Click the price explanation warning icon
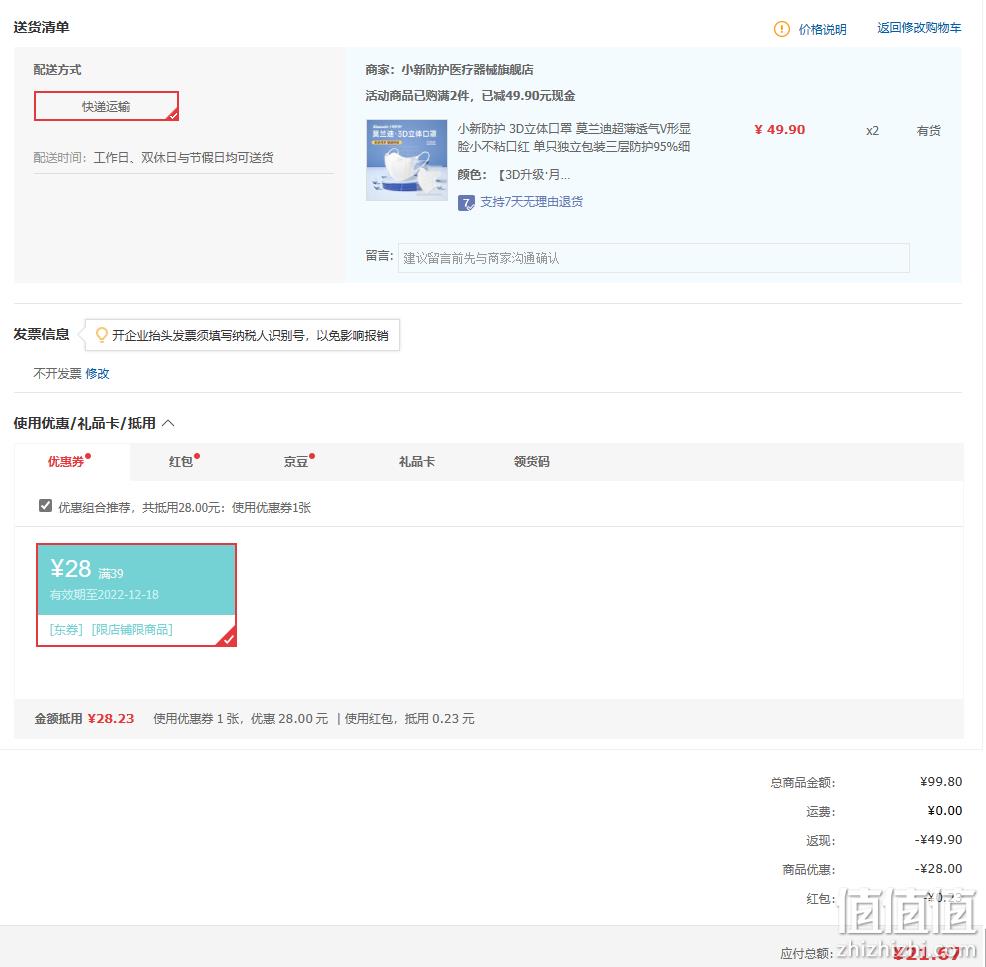 [x=781, y=29]
